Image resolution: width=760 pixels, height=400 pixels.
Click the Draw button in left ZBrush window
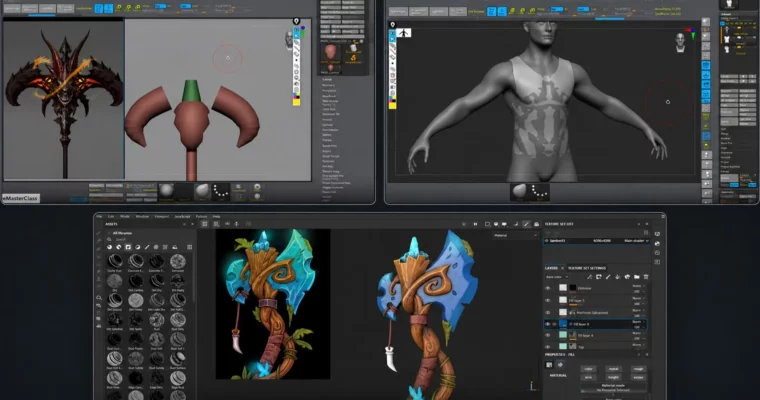(108, 8)
